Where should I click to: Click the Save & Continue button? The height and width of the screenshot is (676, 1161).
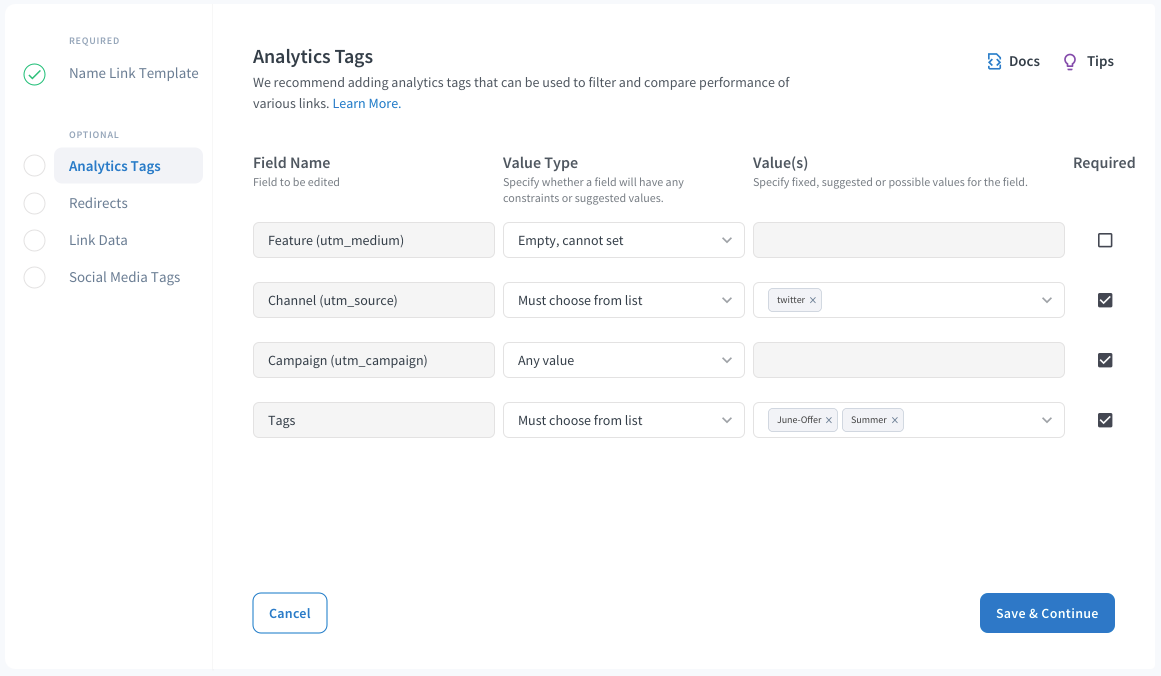click(1047, 613)
